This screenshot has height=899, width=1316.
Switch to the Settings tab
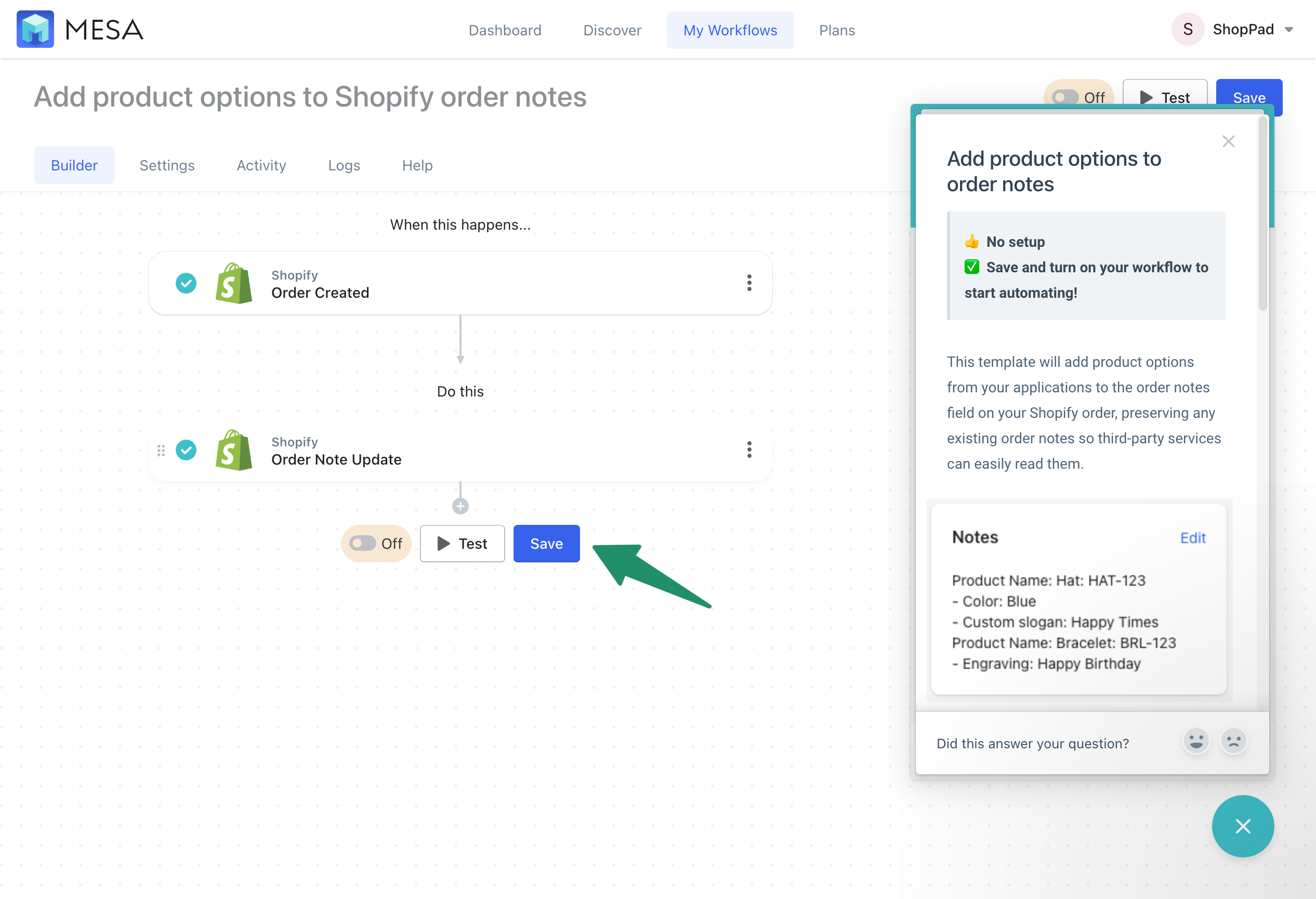pos(167,165)
